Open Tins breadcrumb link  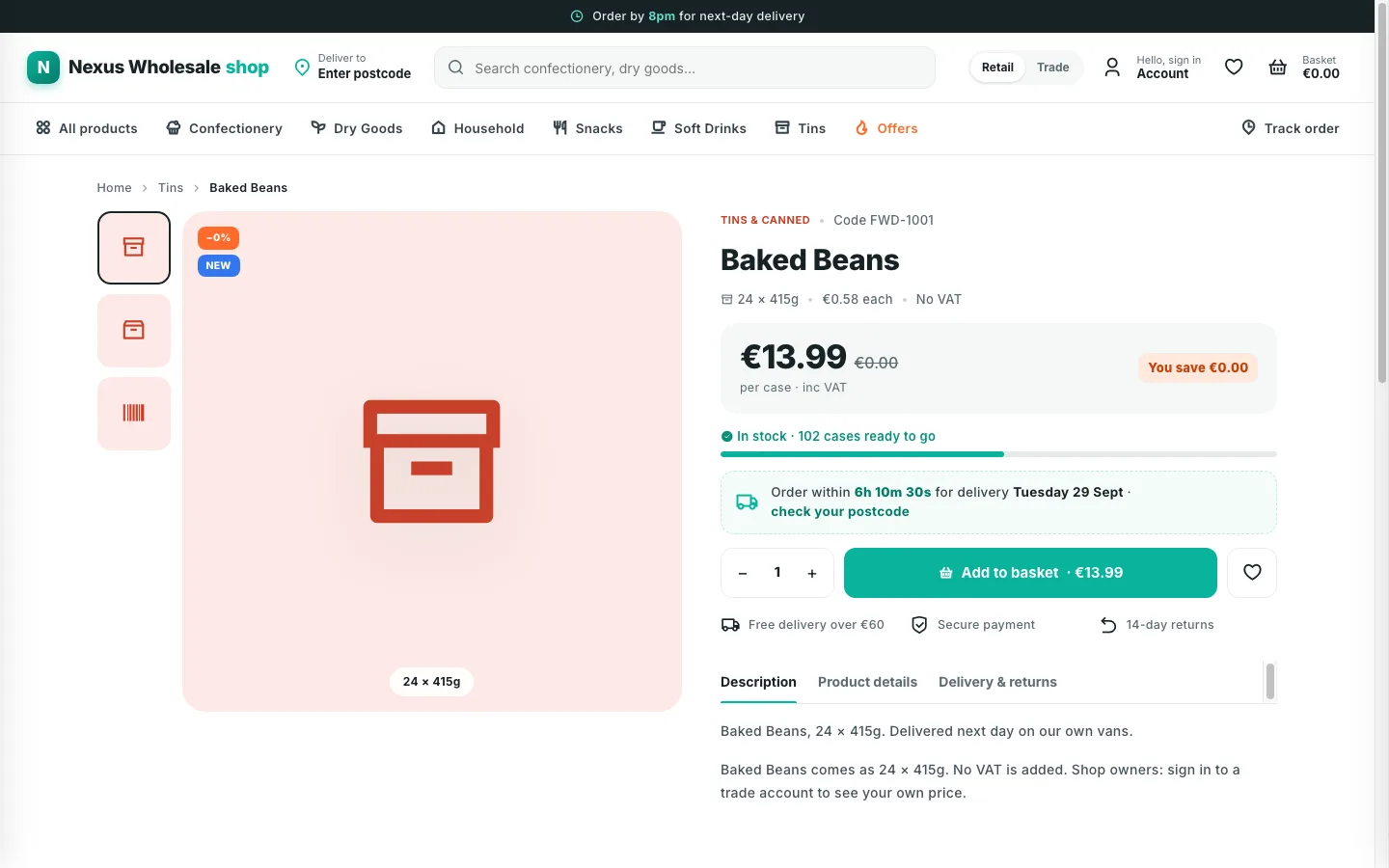(171, 188)
